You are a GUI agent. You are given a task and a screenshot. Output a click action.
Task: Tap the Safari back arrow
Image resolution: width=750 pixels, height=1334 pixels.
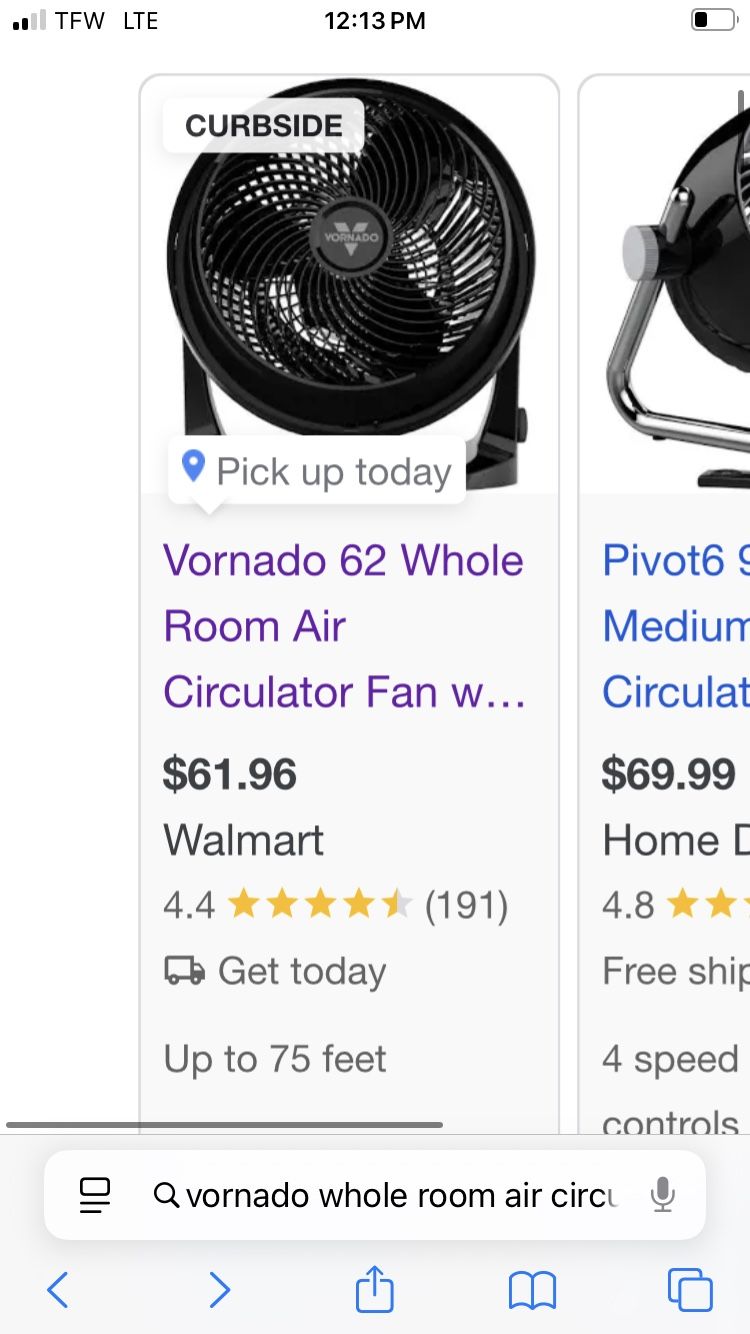(58, 1290)
